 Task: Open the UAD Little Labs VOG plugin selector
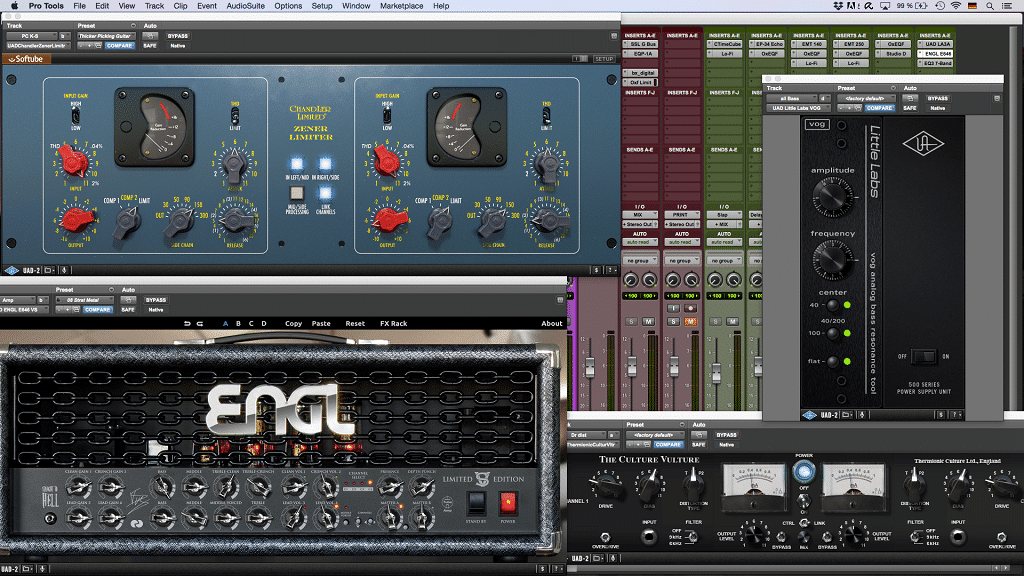coord(798,108)
